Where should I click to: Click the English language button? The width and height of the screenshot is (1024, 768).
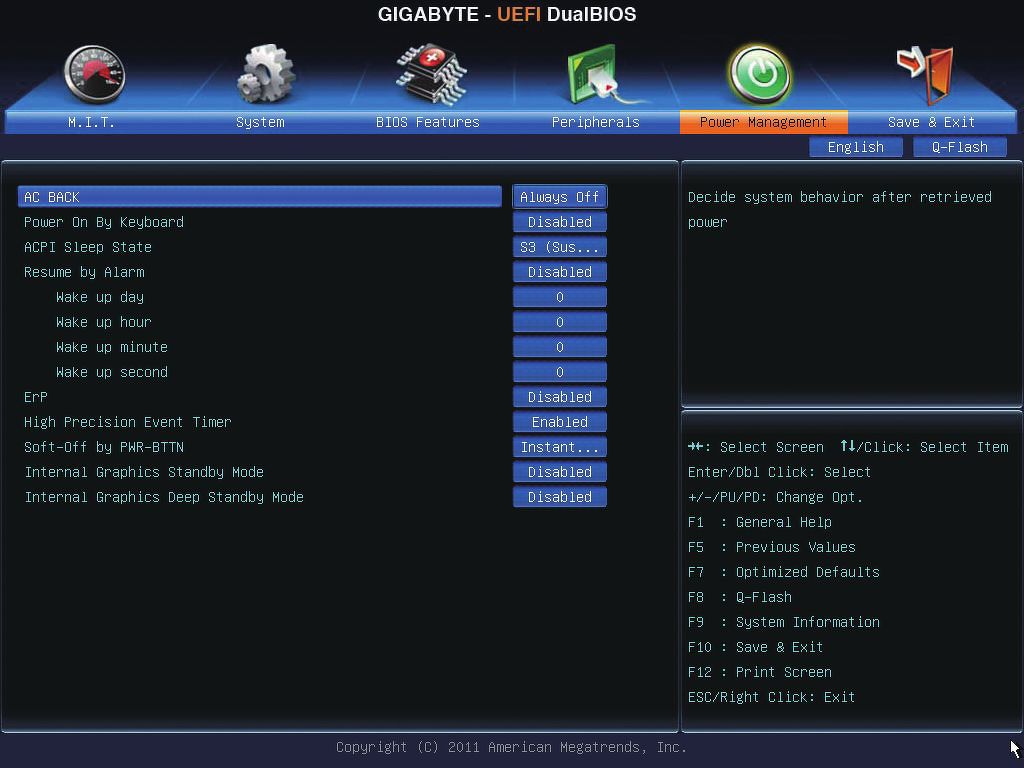click(856, 147)
